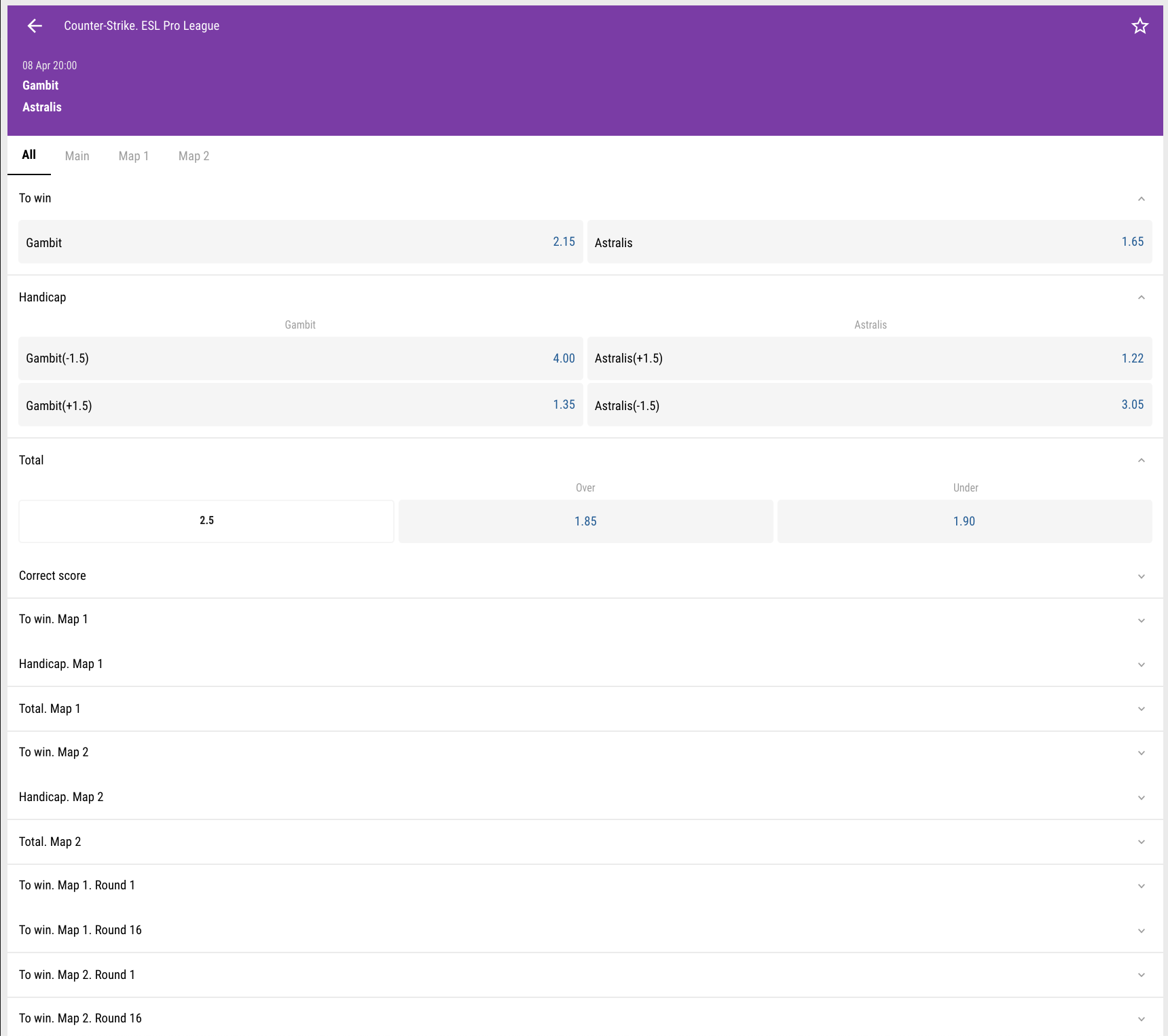
Task: Open the Map 1 tab
Action: tap(133, 156)
